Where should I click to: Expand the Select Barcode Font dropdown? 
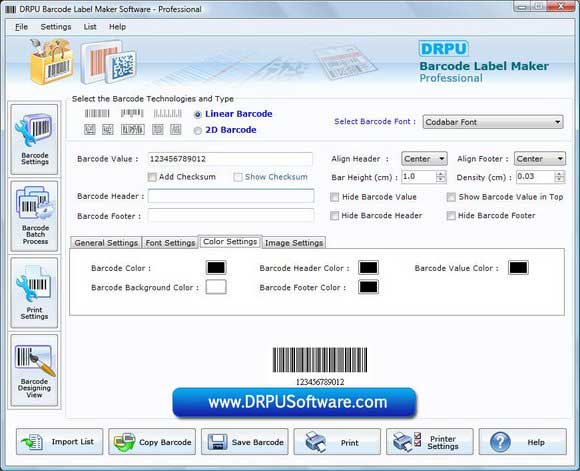pos(493,122)
